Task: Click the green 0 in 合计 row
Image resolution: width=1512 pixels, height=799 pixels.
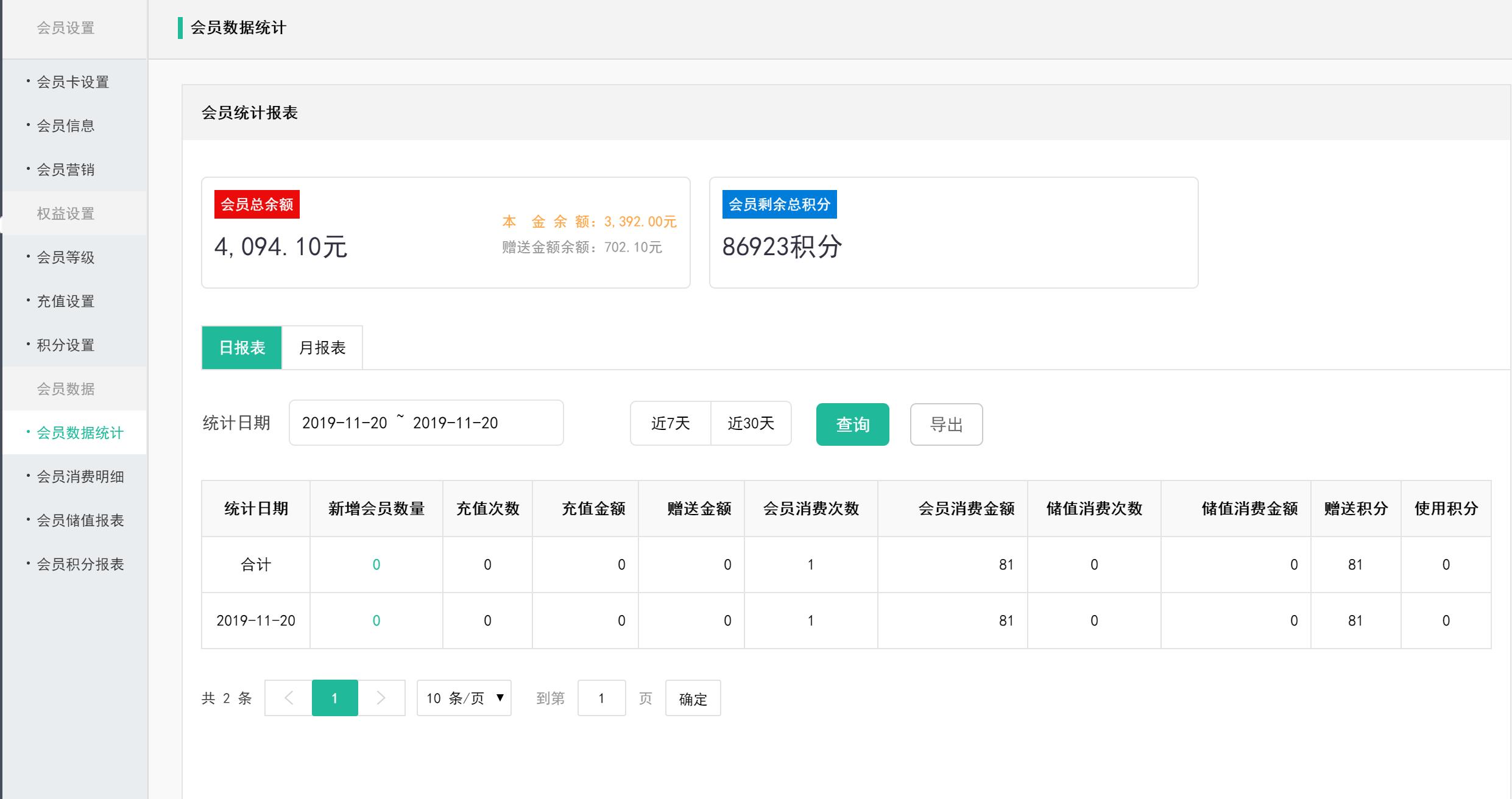Action: tap(376, 565)
